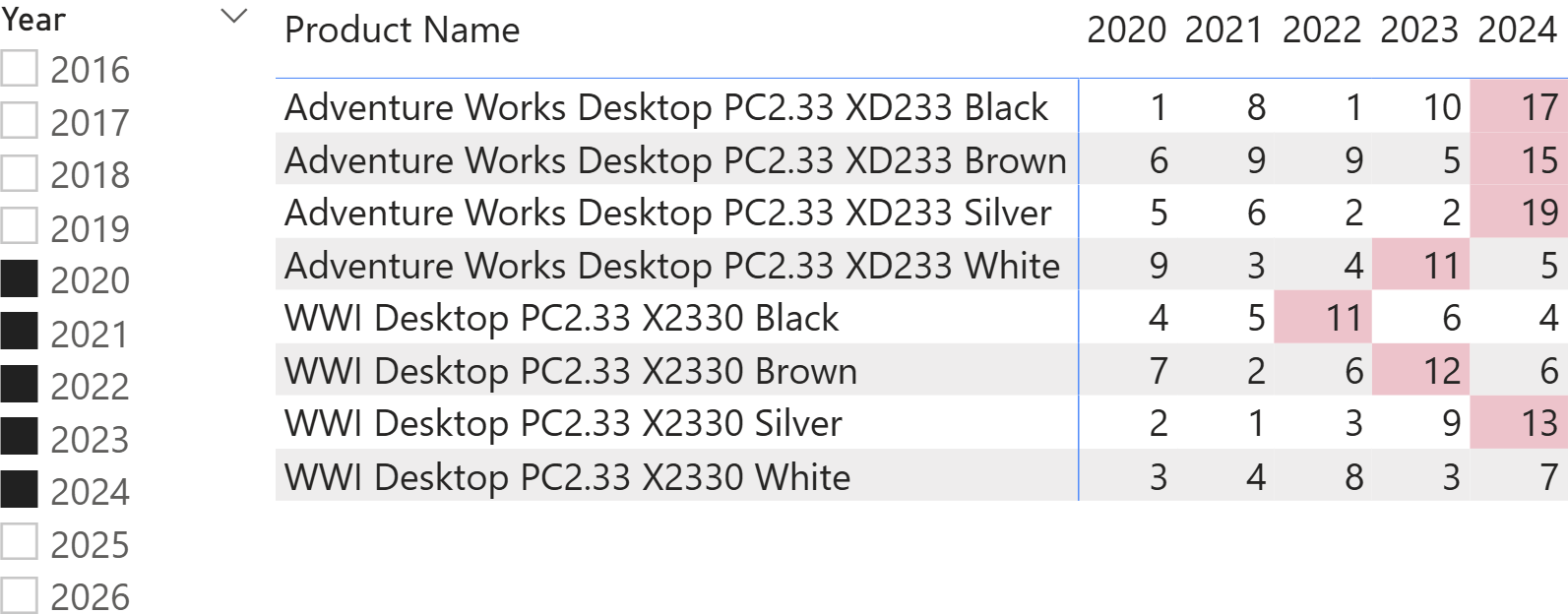Tick the 2025 year checkbox
Image resolution: width=1568 pixels, height=614 pixels.
(20, 542)
